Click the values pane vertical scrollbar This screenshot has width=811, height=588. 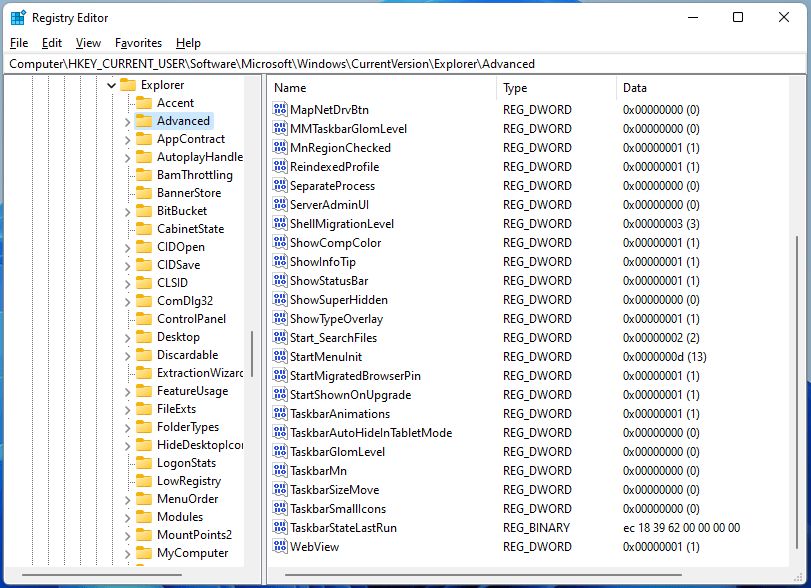797,391
